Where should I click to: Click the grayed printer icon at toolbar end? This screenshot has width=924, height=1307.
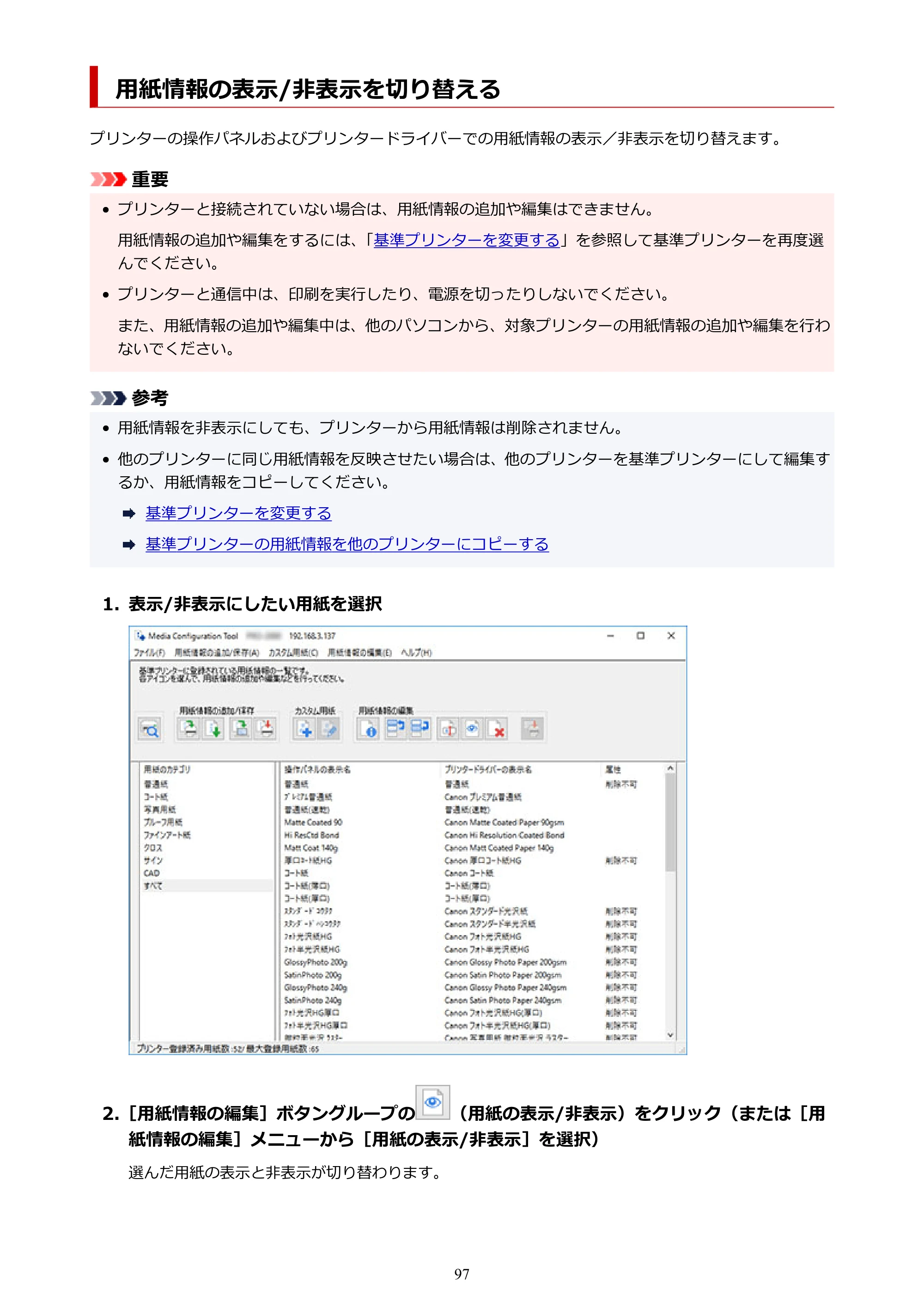tap(532, 728)
